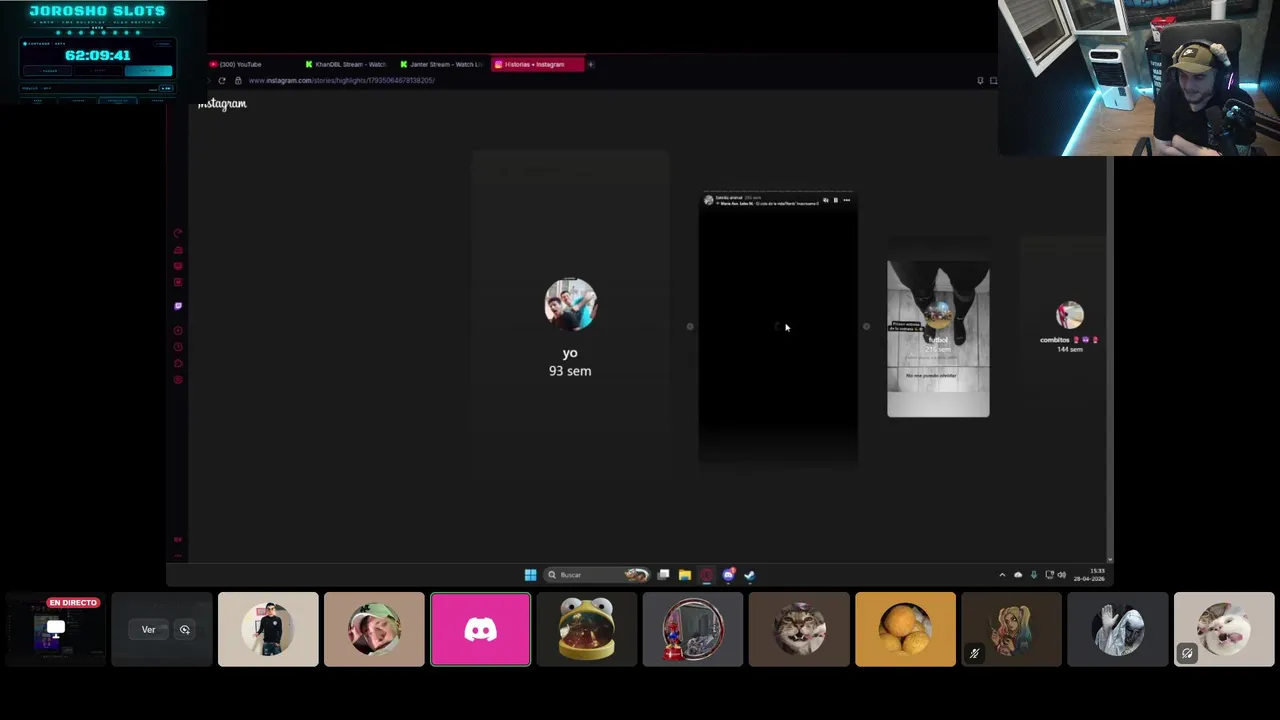Open the story three-dots options menu
The height and width of the screenshot is (720, 1280).
click(x=846, y=200)
